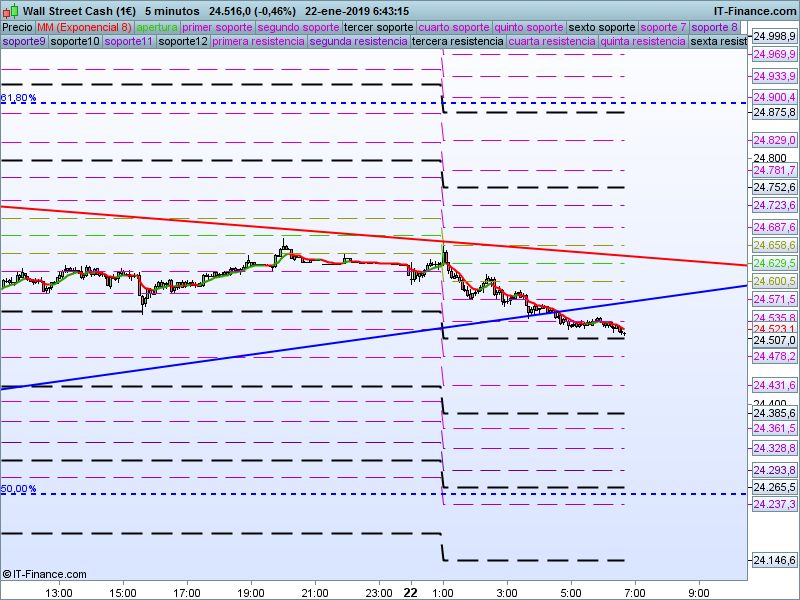Click the 5 minutos timeframe text
Screen dimensions: 800x600
(x=172, y=11)
